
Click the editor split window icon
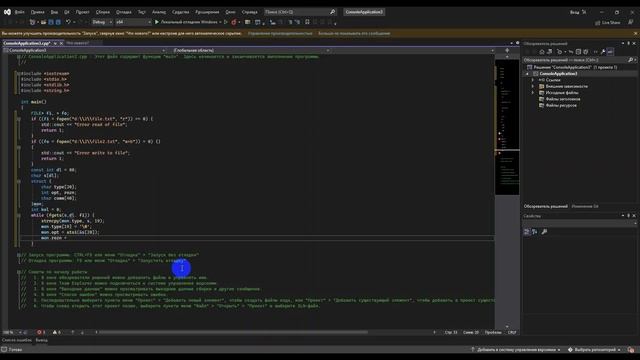pos(507,50)
